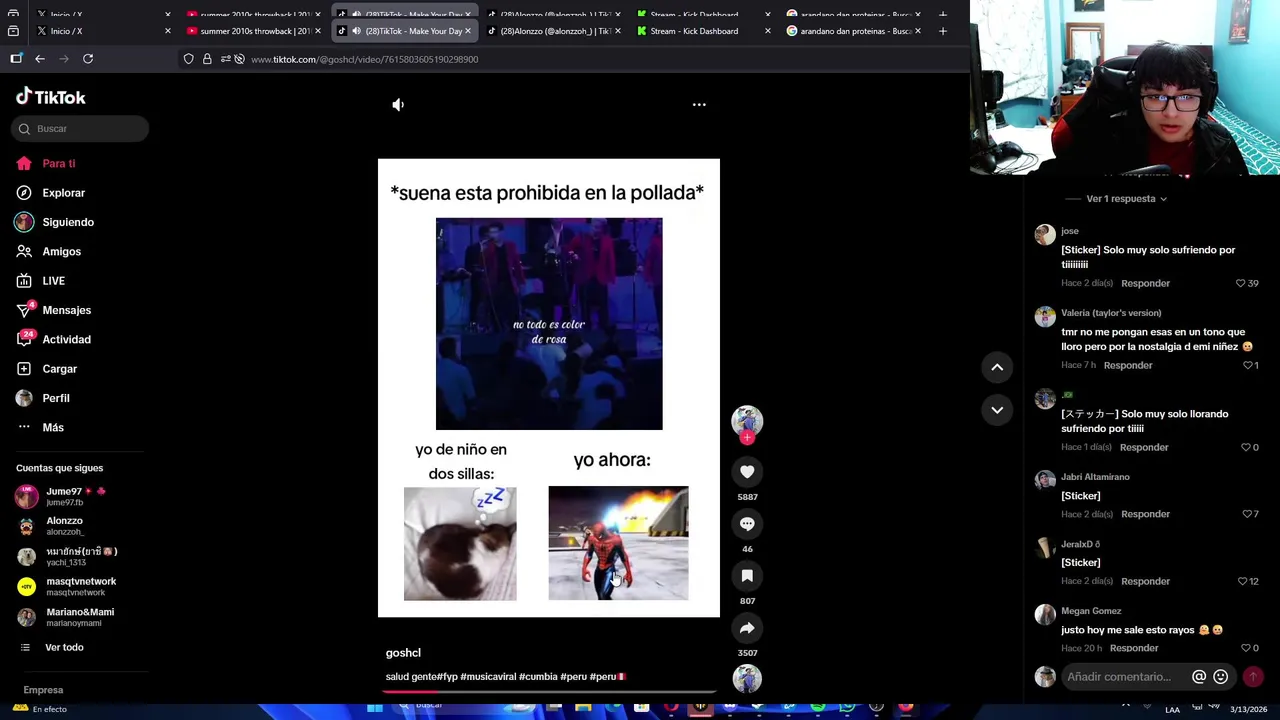
Task: Open goshcl's avatar beside the video
Action: pyautogui.click(x=747, y=421)
